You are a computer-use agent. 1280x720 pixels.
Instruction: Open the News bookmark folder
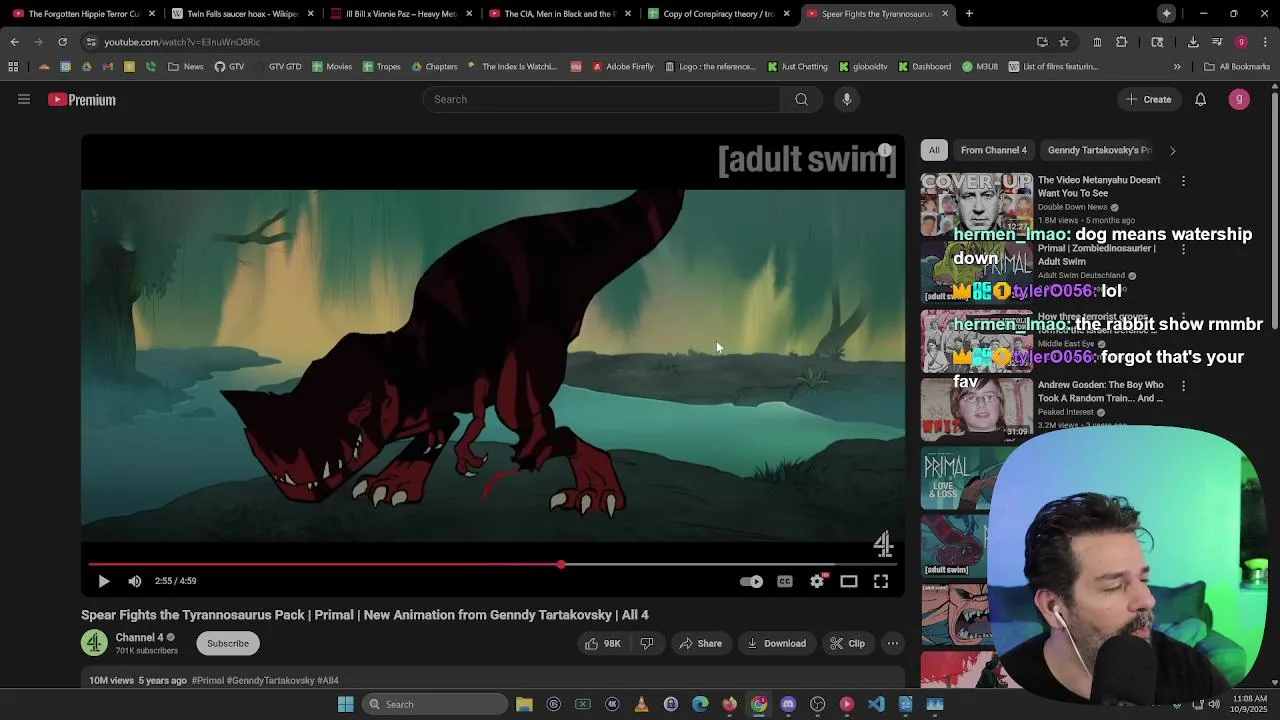coord(186,67)
